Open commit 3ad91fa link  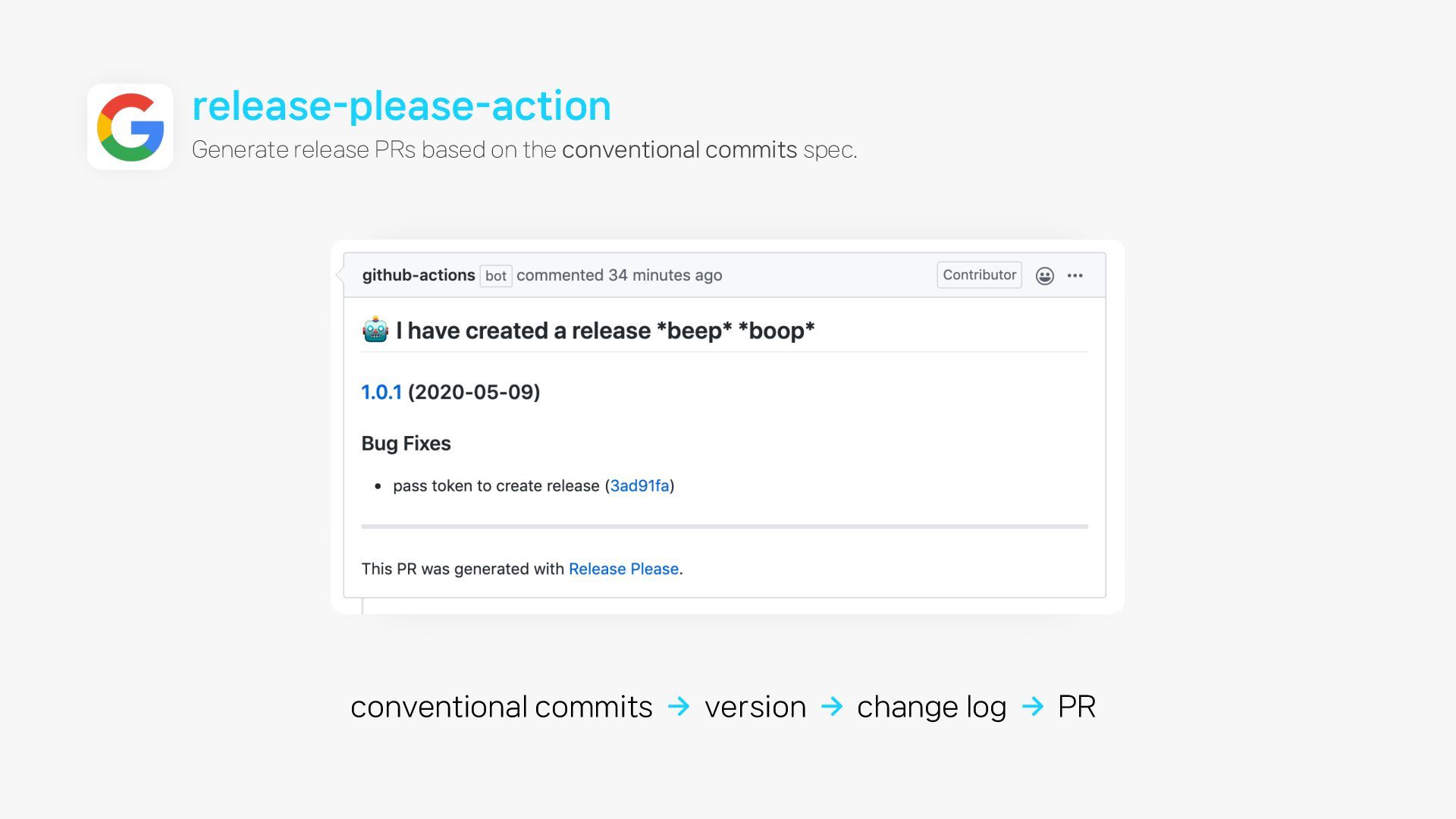[x=639, y=486]
